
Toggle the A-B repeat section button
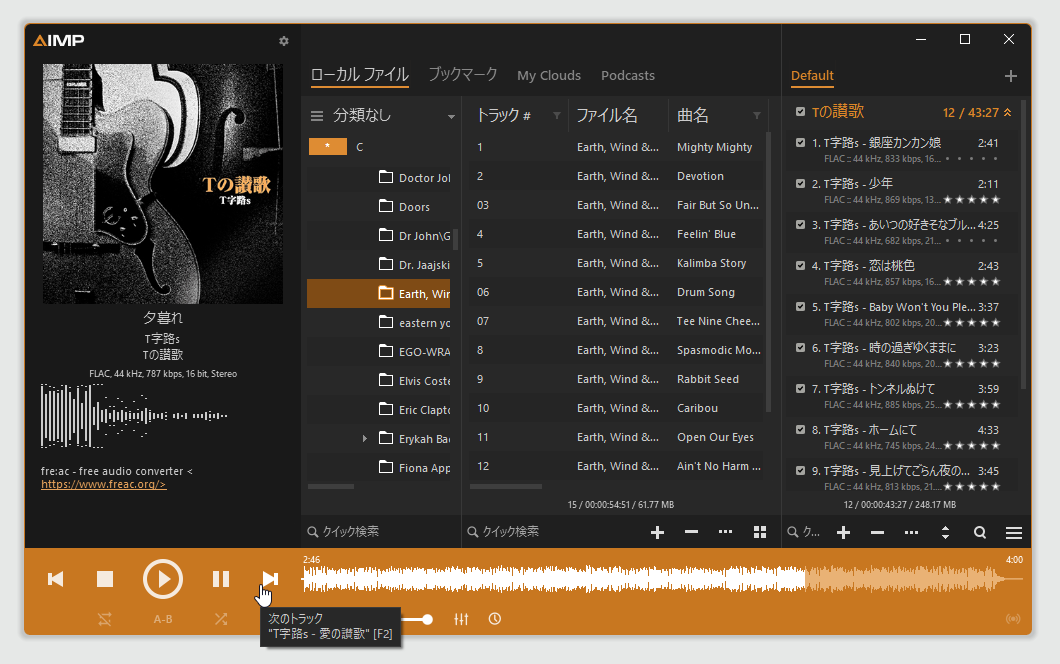[163, 619]
